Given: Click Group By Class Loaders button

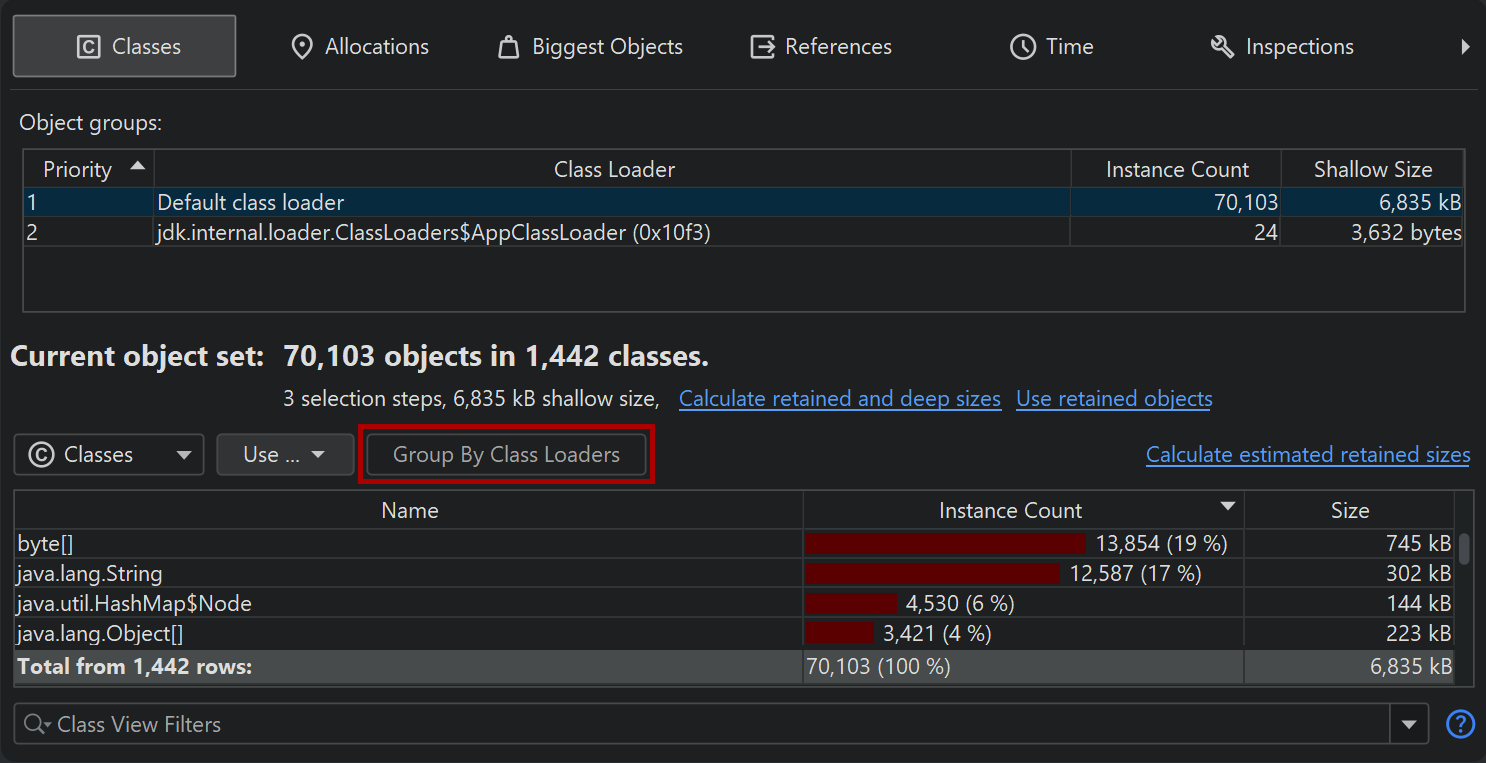Looking at the screenshot, I should coord(506,455).
